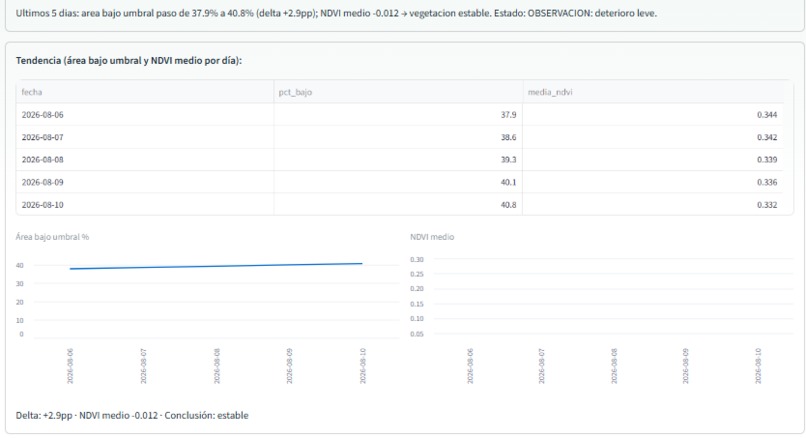Viewport: 806px width, 438px height.
Task: Click the 40 tick on Área bajo umbral axis
Action: tap(20, 266)
